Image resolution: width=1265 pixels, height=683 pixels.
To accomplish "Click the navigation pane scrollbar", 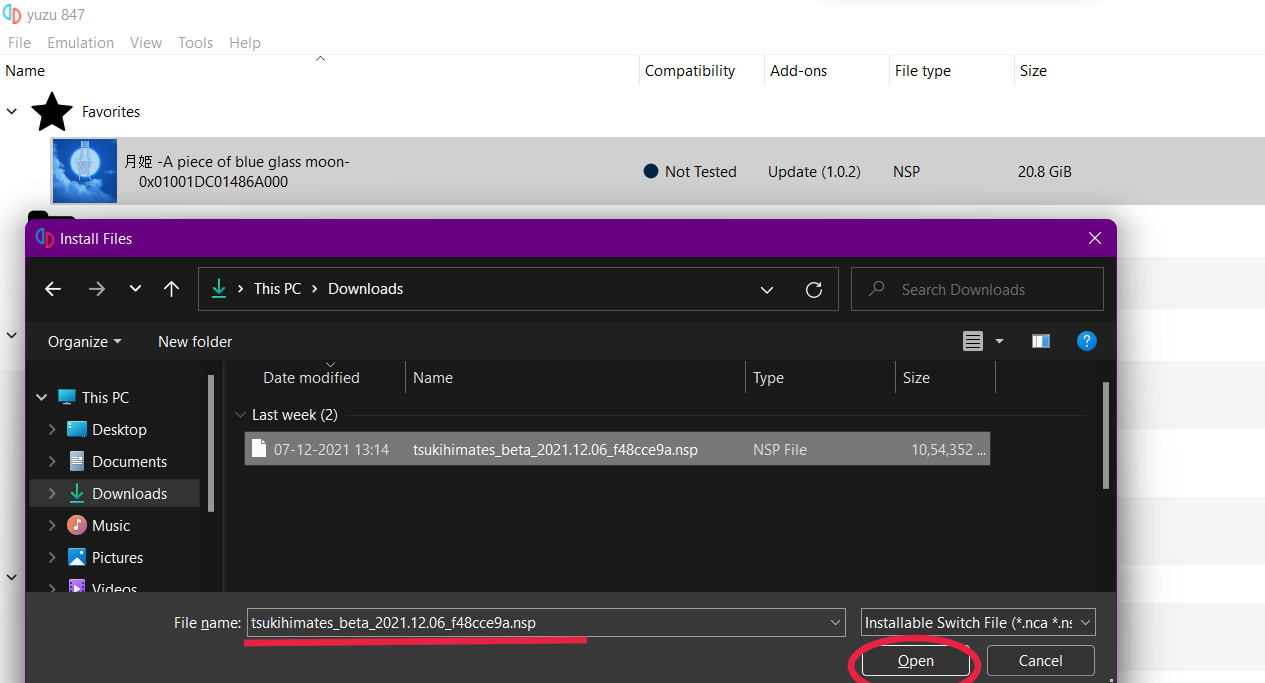I will 210,445.
